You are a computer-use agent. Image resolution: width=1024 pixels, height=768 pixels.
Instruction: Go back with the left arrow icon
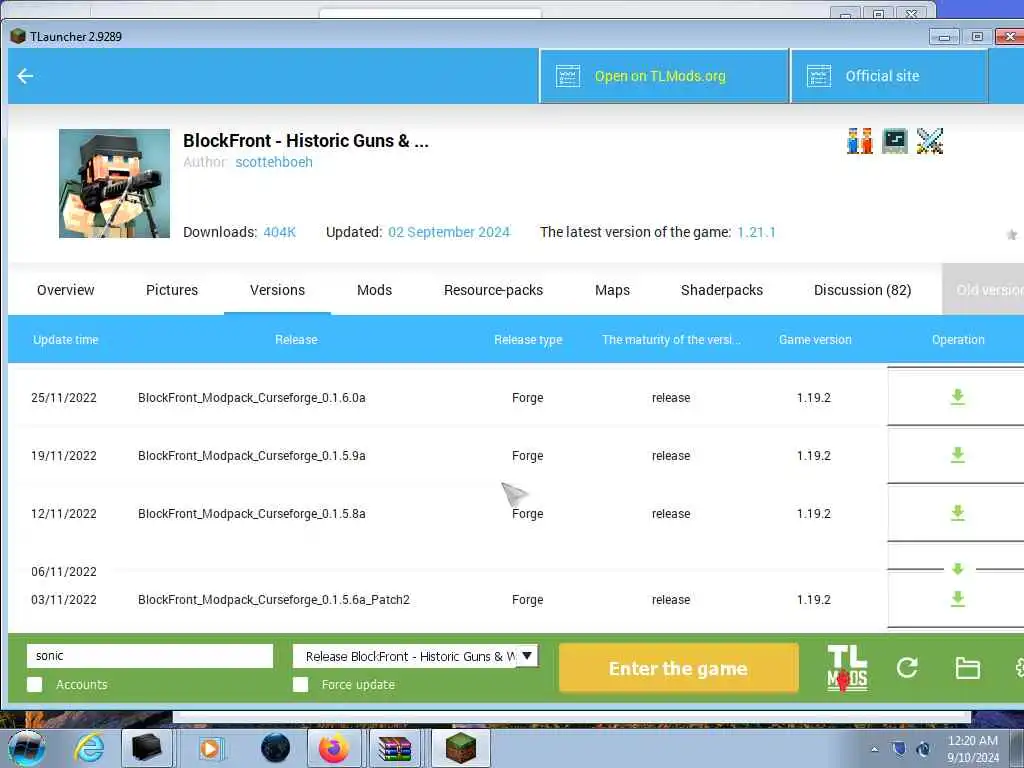[25, 76]
